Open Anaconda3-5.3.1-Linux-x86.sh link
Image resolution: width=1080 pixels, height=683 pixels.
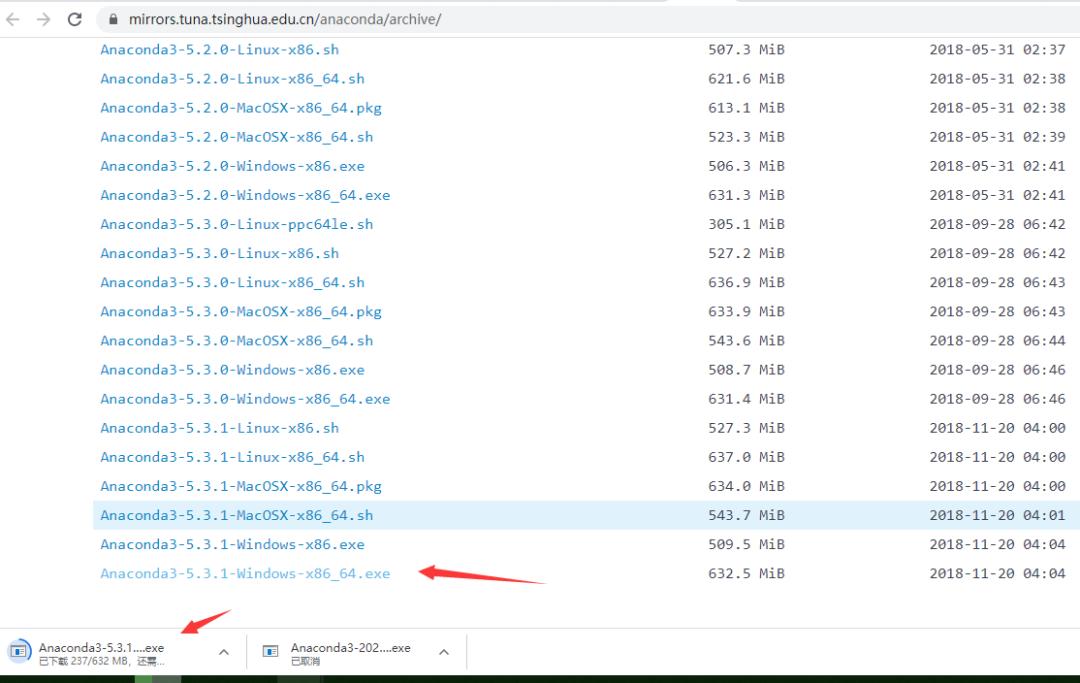tap(220, 428)
